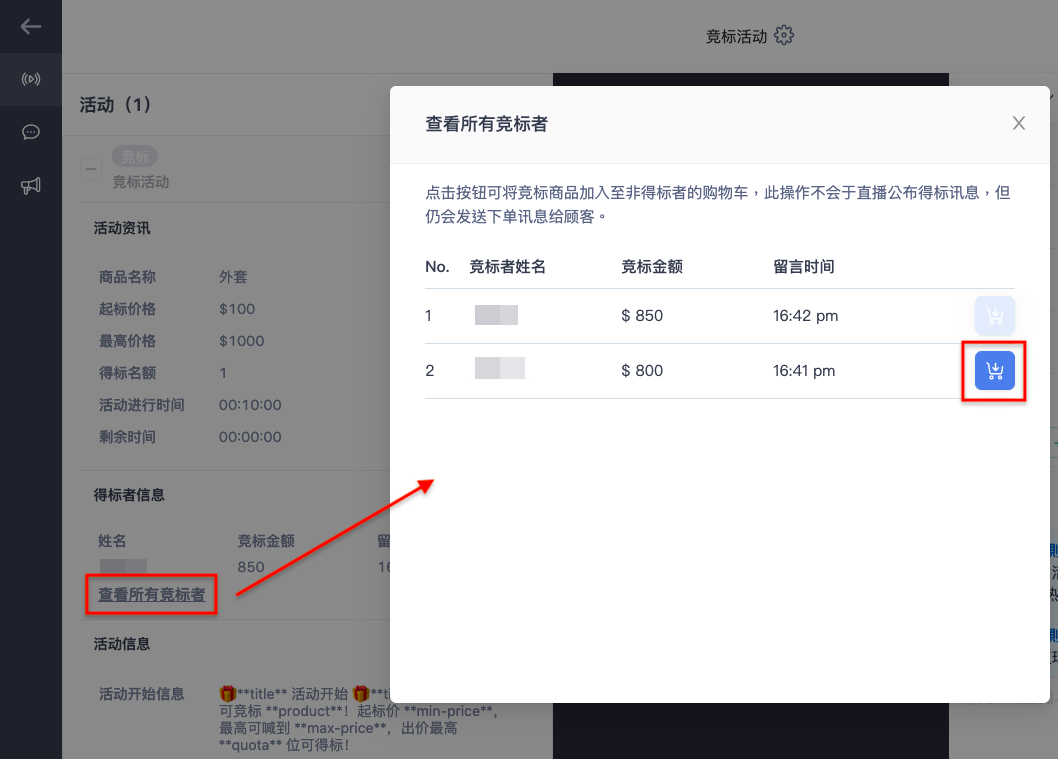
Task: Select the 竞标者姓名 column header
Action: click(x=507, y=266)
